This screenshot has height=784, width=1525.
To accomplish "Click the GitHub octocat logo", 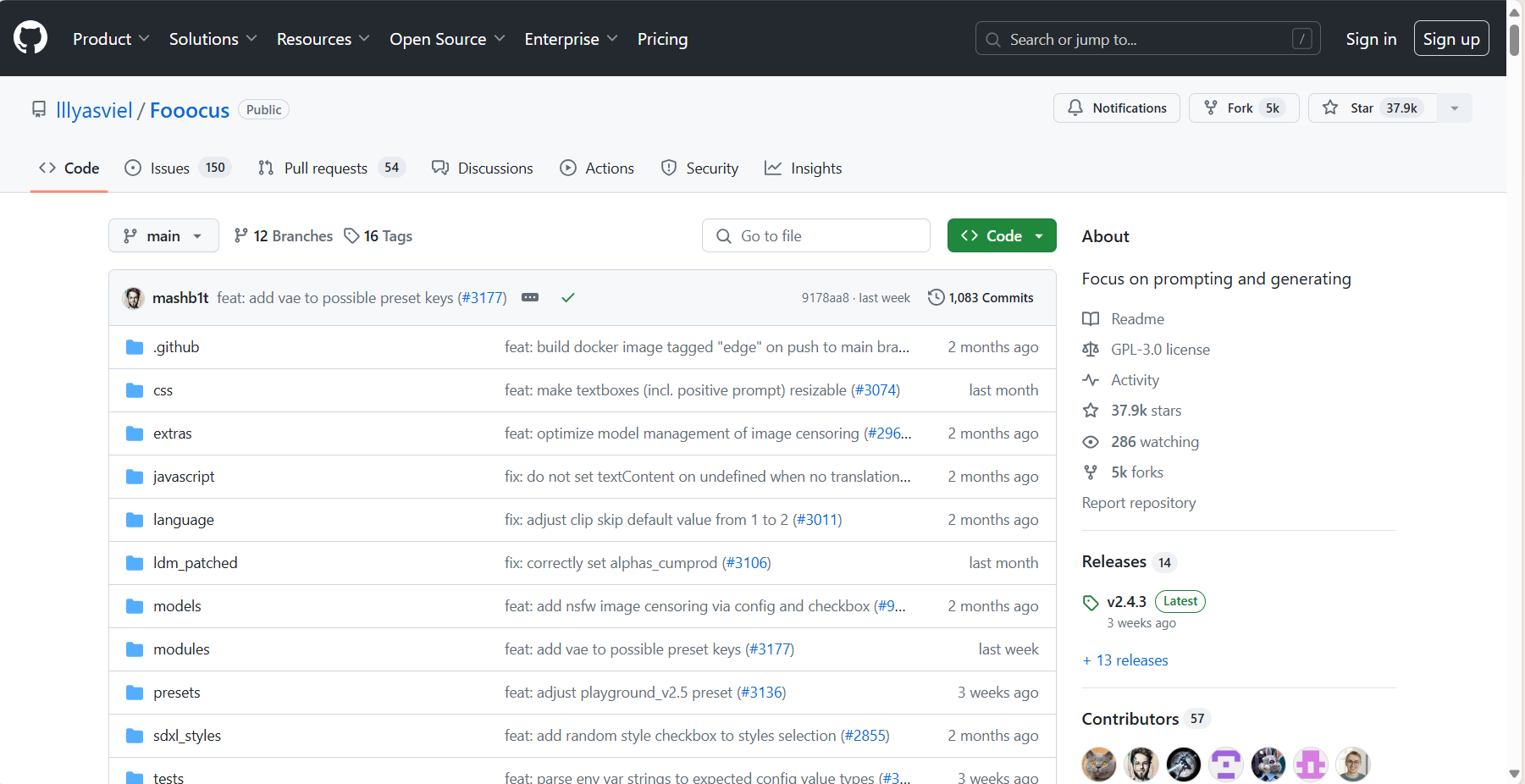I will [x=30, y=38].
